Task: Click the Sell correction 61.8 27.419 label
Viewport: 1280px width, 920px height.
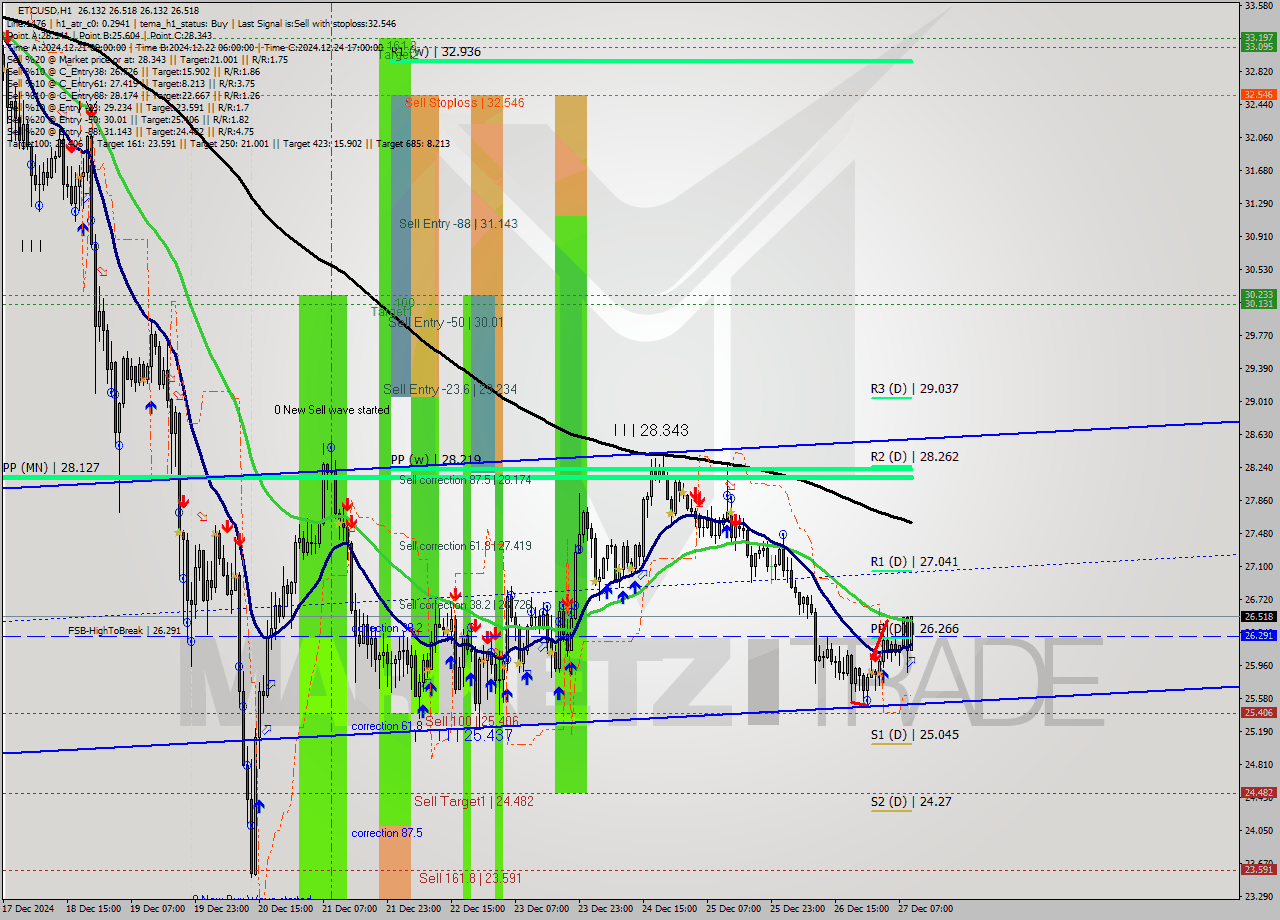Action: (465, 546)
